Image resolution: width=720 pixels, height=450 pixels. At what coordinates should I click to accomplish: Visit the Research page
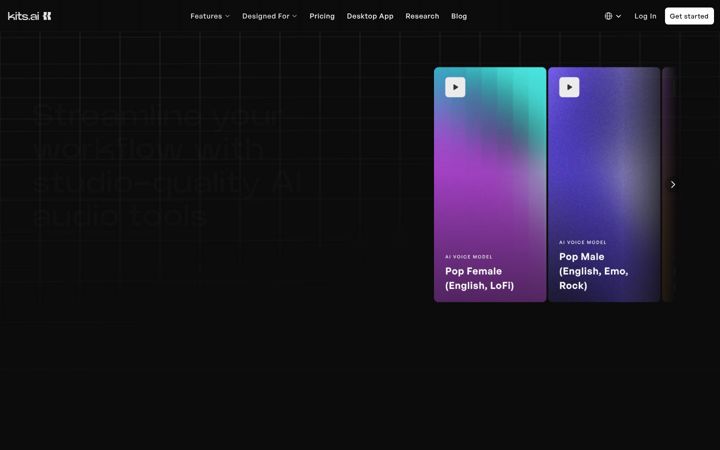[x=422, y=16]
